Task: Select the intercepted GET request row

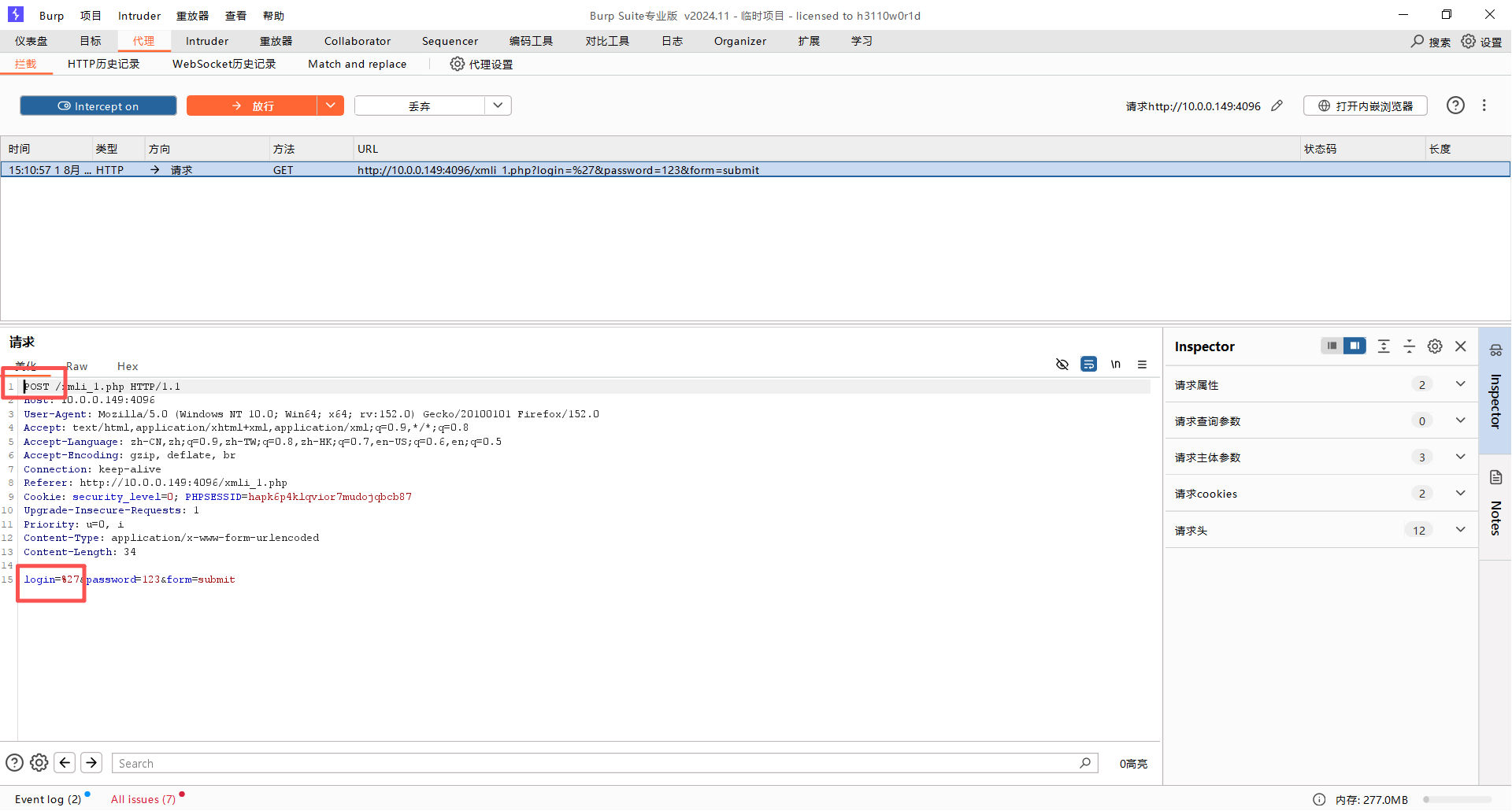Action: pos(756,170)
